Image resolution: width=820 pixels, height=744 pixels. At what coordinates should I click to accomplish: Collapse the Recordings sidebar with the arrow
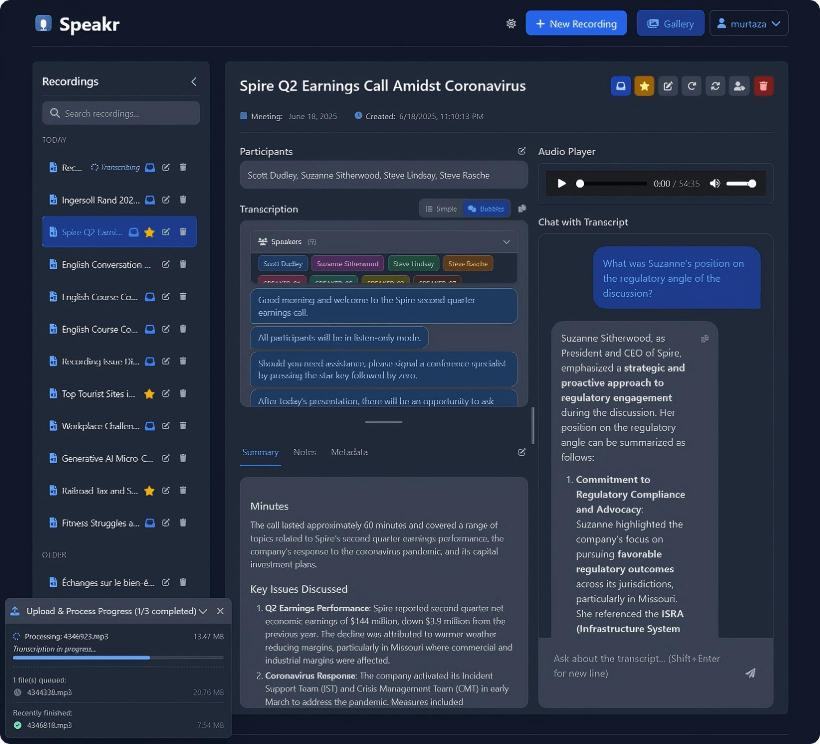(194, 82)
